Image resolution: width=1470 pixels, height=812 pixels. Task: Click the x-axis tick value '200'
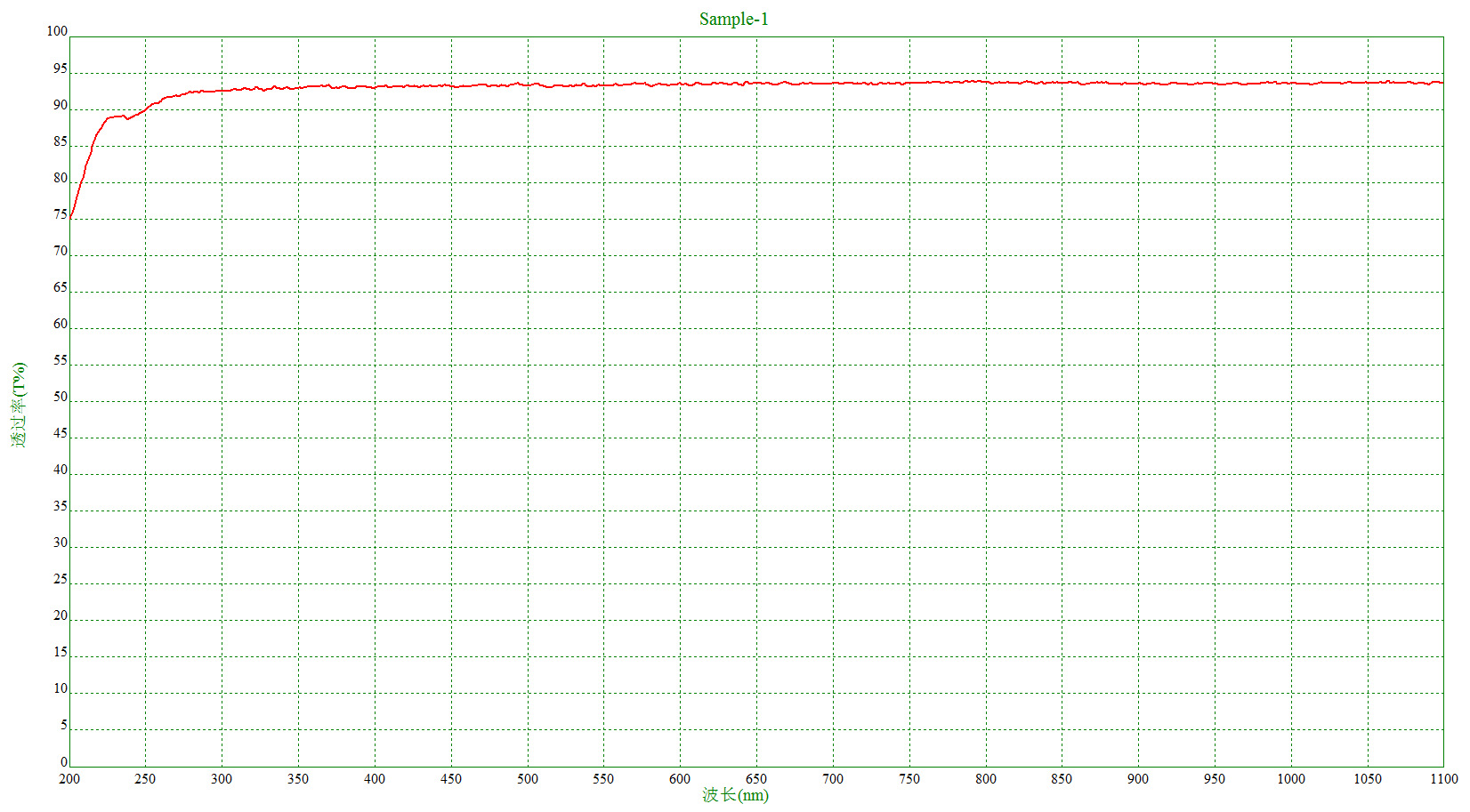pos(69,779)
